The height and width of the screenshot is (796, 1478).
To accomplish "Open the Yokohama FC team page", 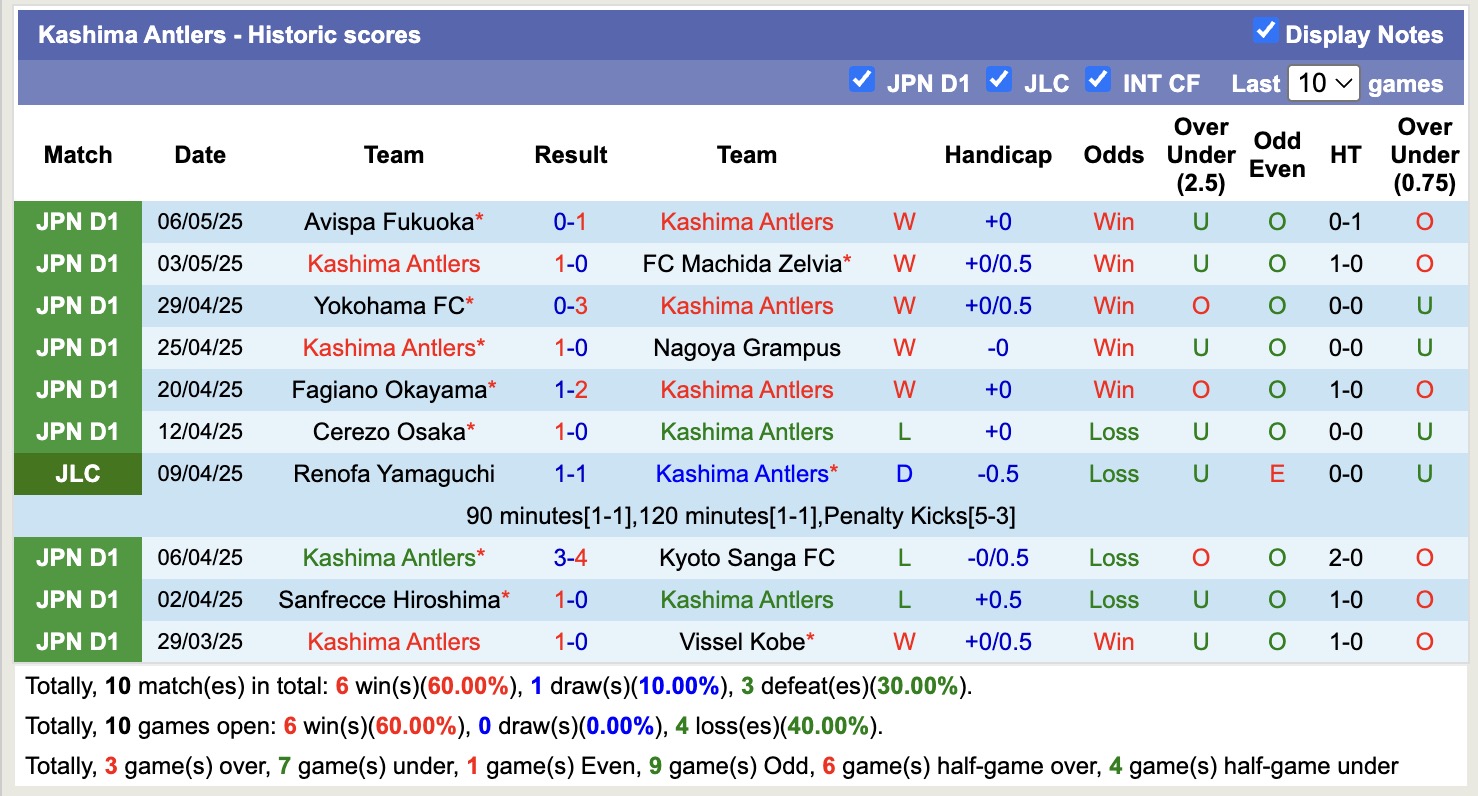I will click(x=388, y=306).
